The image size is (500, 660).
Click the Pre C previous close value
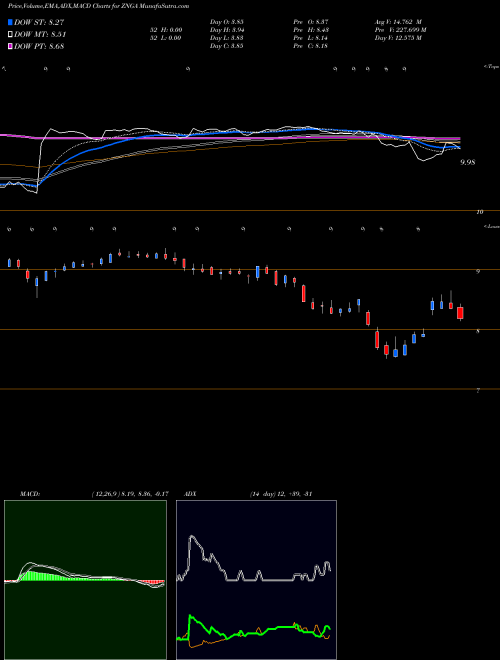pos(311,46)
